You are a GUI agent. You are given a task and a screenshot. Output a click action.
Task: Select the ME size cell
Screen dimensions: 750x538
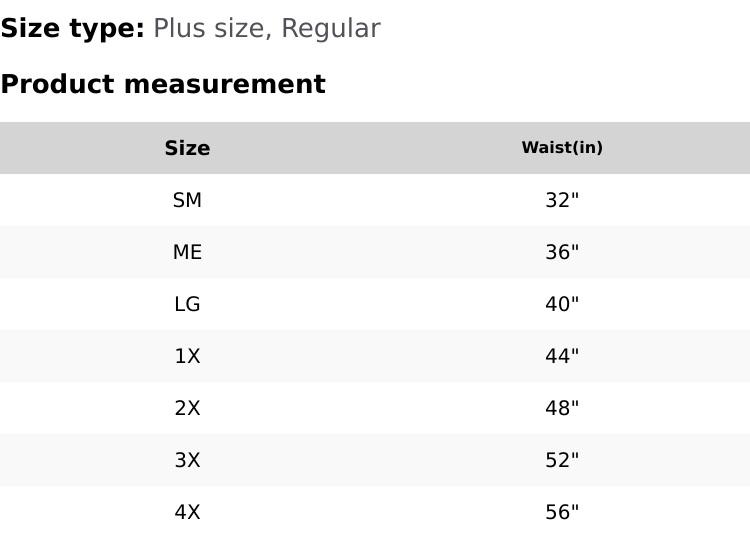[187, 252]
